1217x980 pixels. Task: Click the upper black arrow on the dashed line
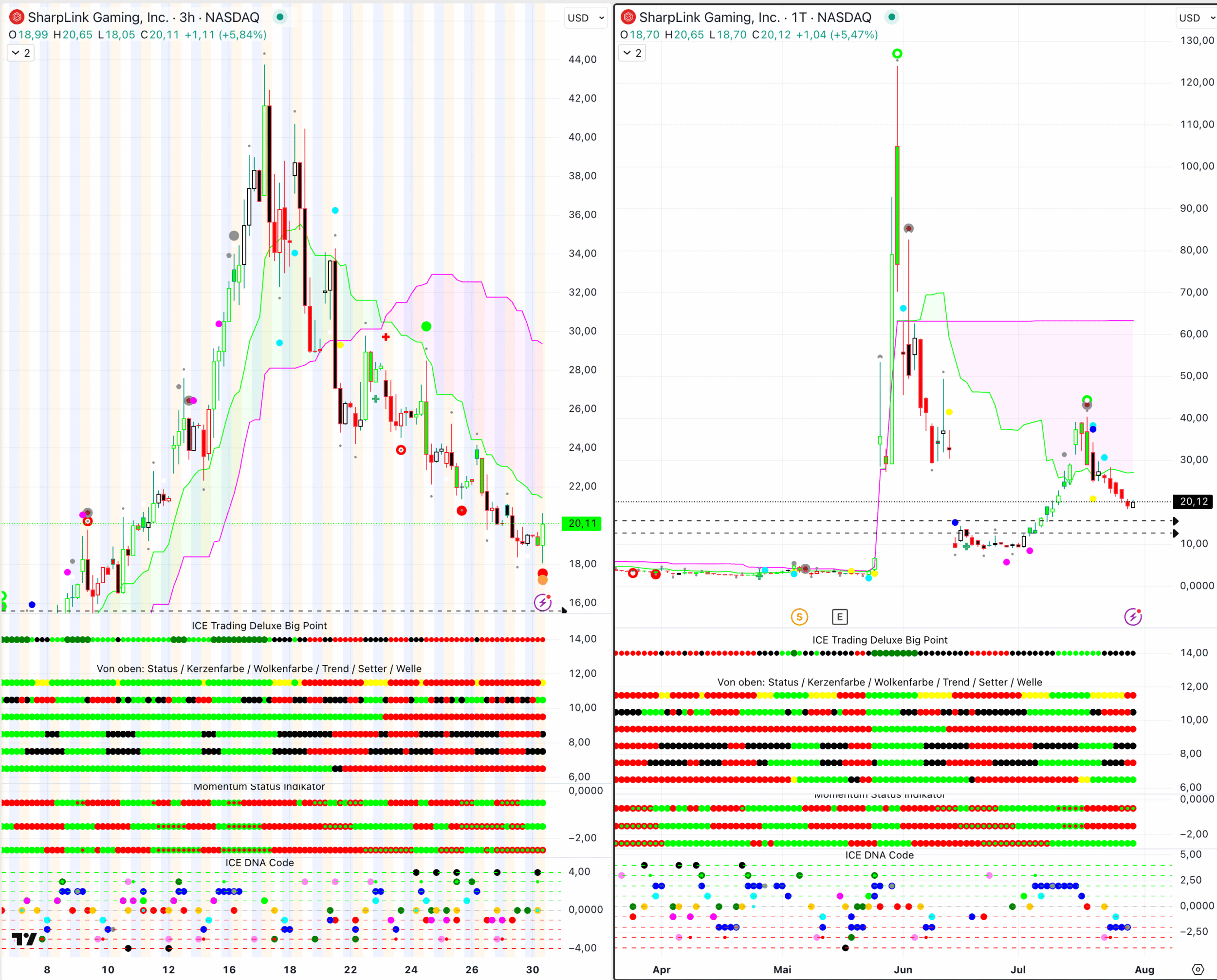(x=1175, y=521)
